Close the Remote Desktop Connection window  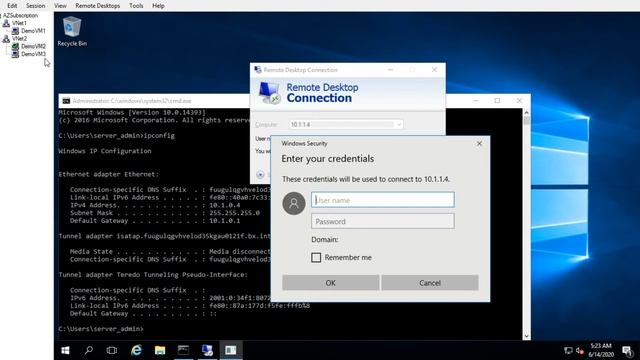coord(434,70)
